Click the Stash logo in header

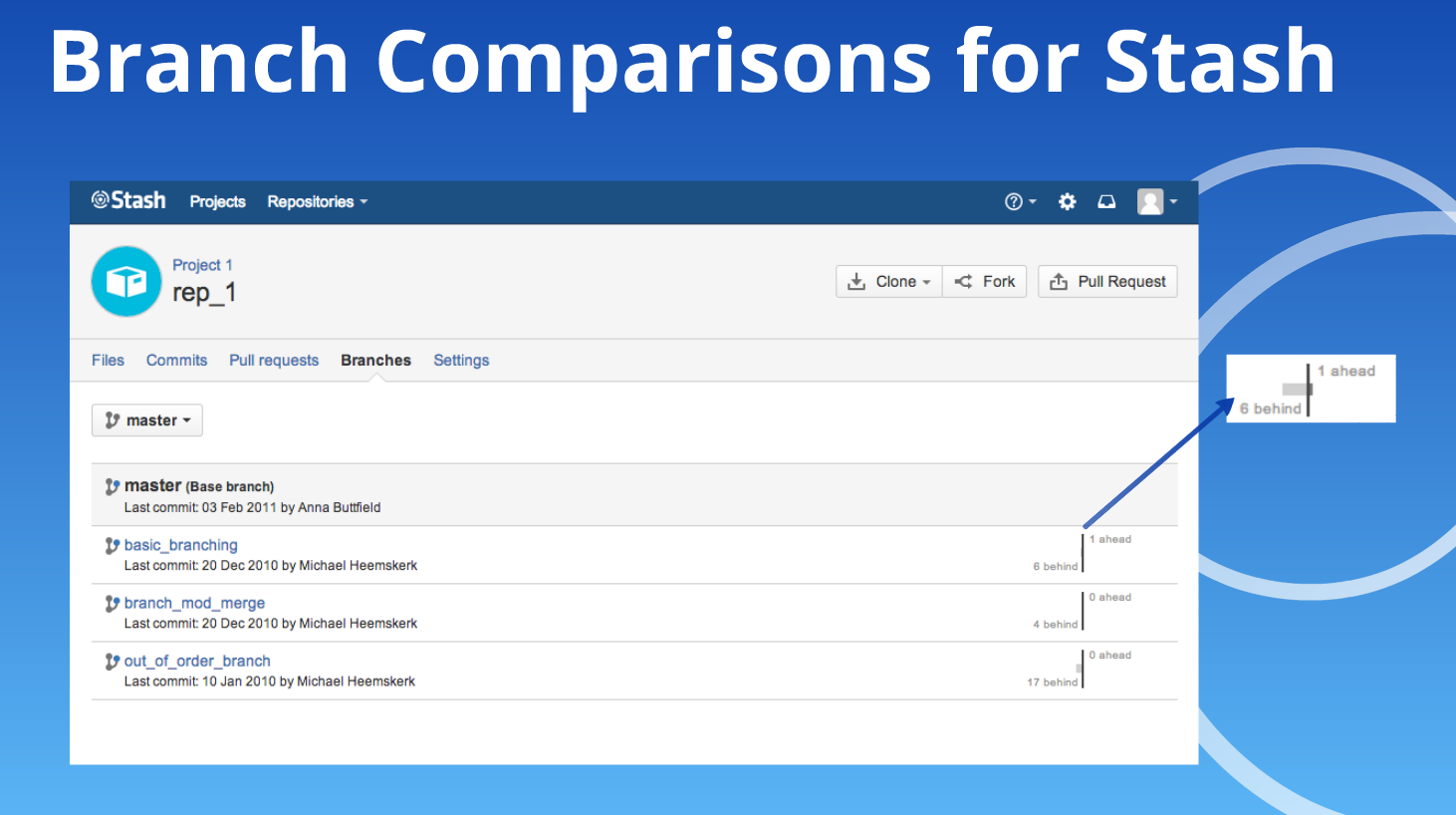[x=128, y=200]
